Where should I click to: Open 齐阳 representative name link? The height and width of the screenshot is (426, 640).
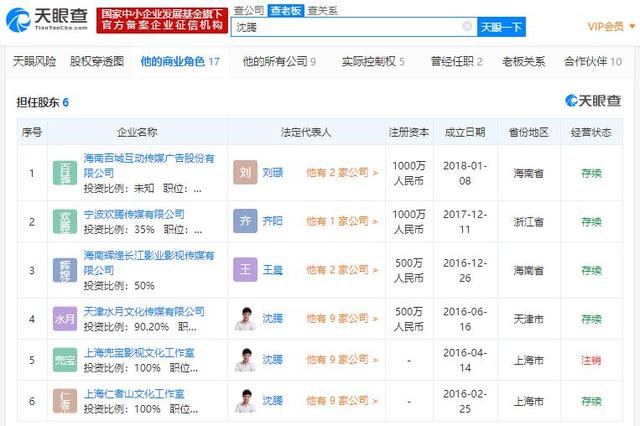(x=273, y=221)
